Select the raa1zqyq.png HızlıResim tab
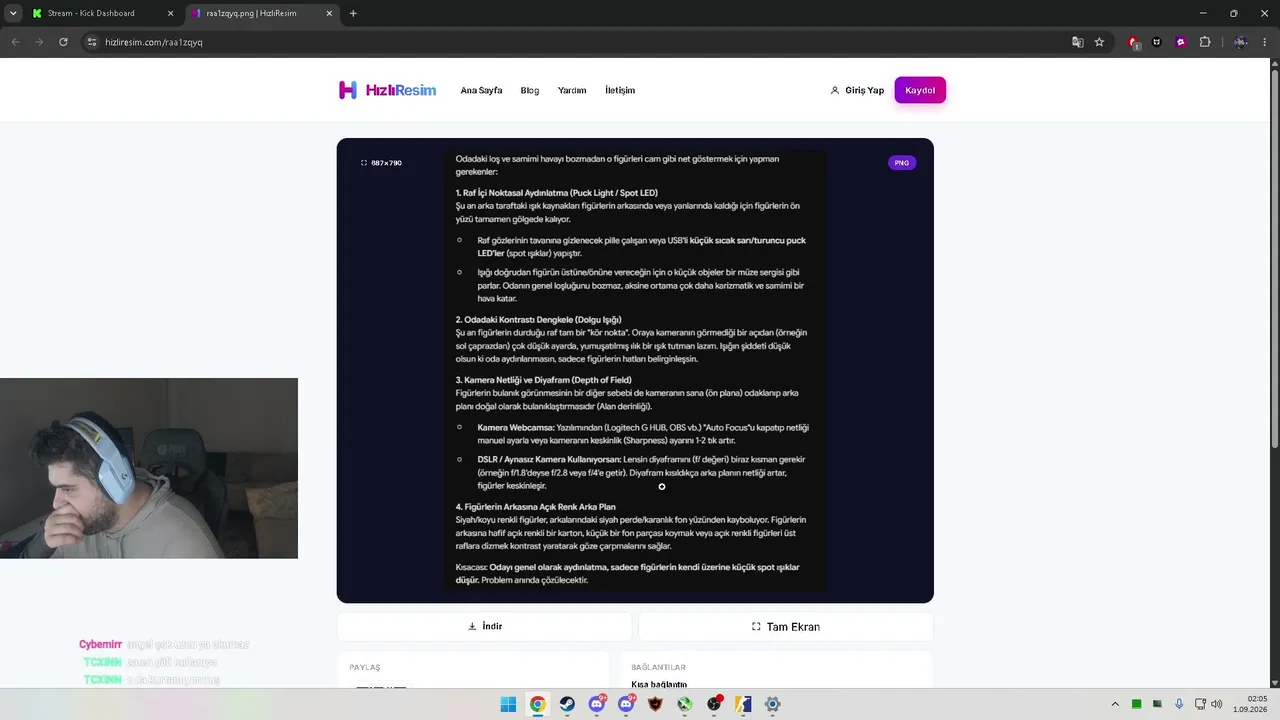Image resolution: width=1280 pixels, height=720 pixels. 263,13
